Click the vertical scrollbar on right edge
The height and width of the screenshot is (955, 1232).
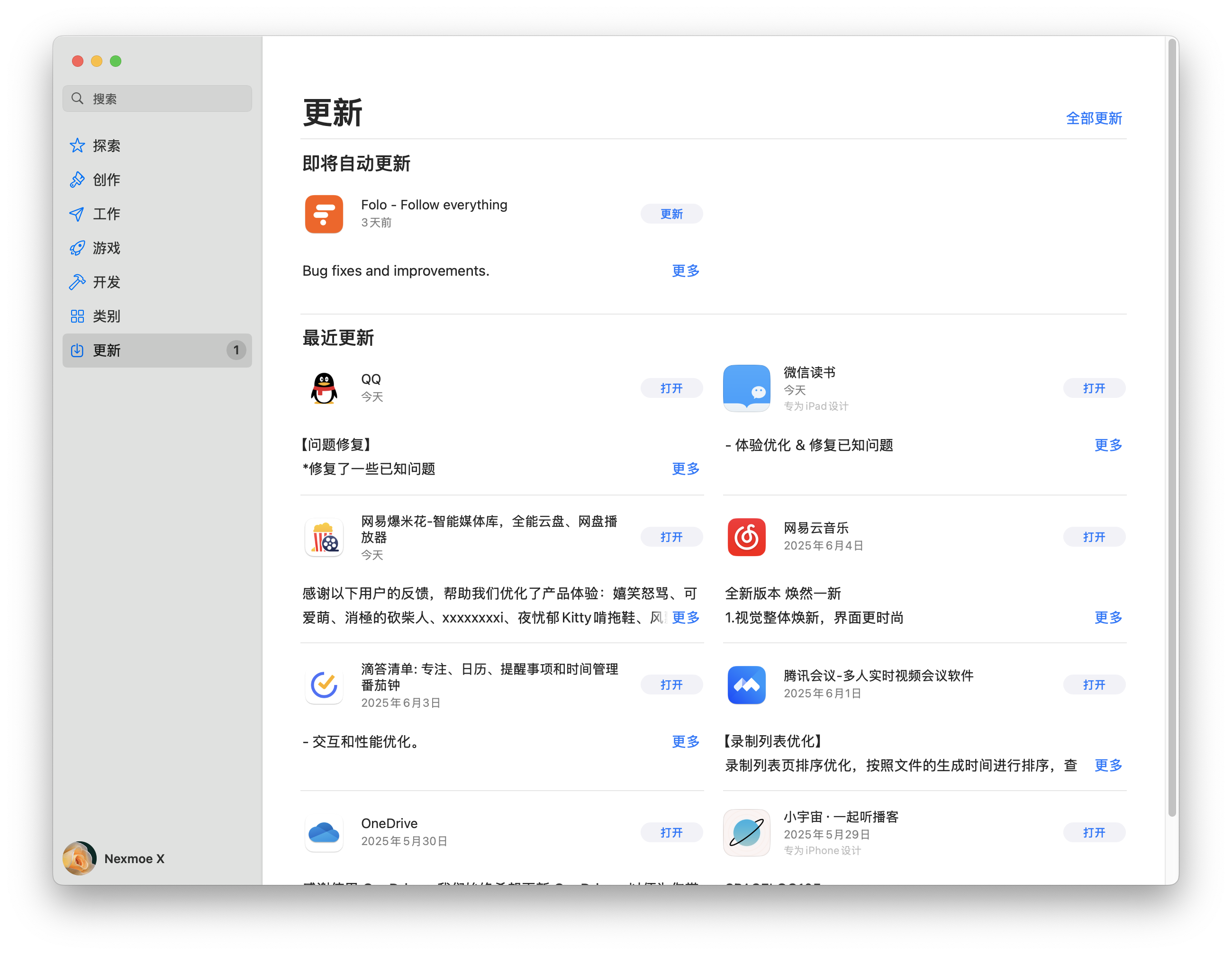click(x=1172, y=428)
